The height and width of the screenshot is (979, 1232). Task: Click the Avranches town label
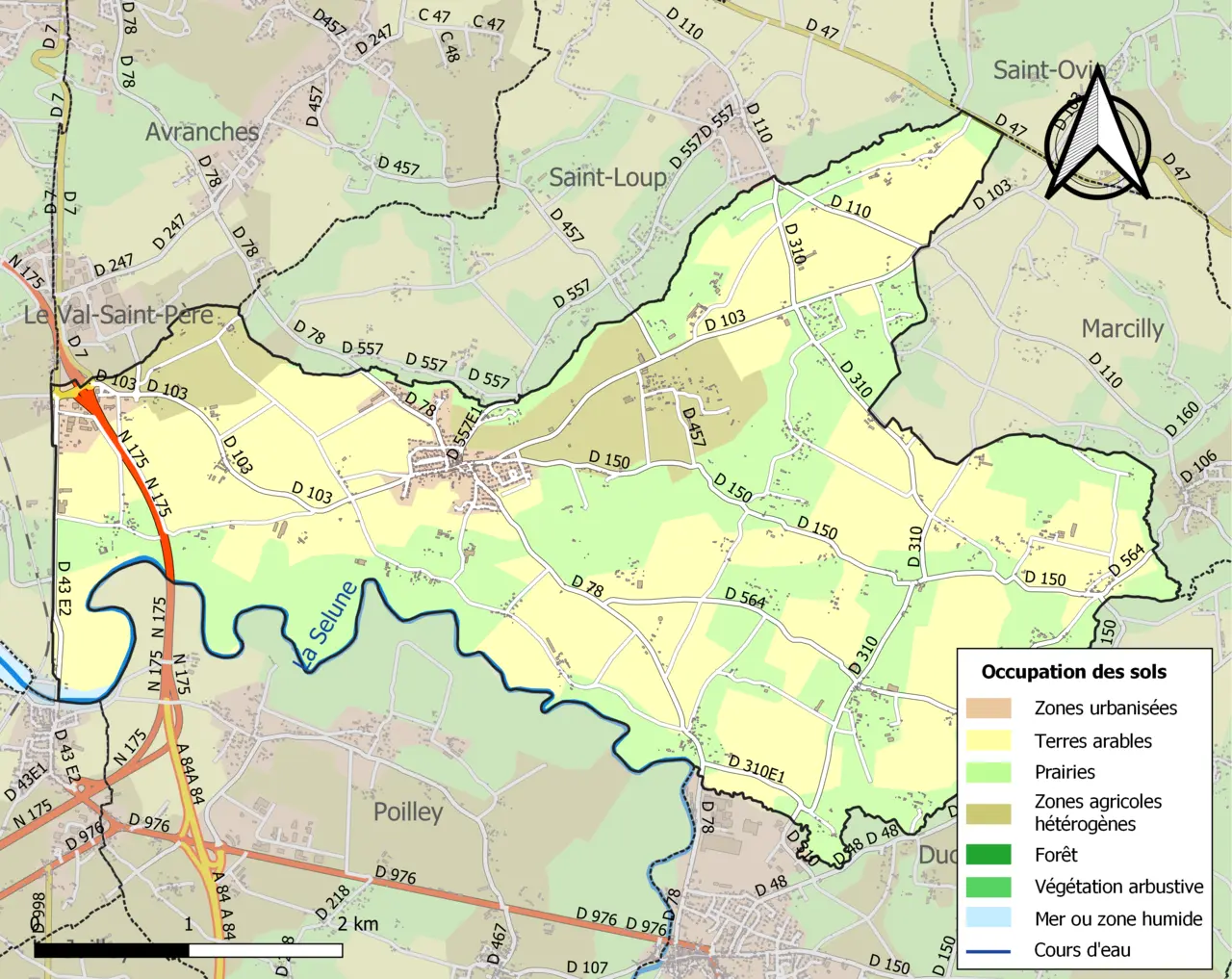(x=202, y=132)
